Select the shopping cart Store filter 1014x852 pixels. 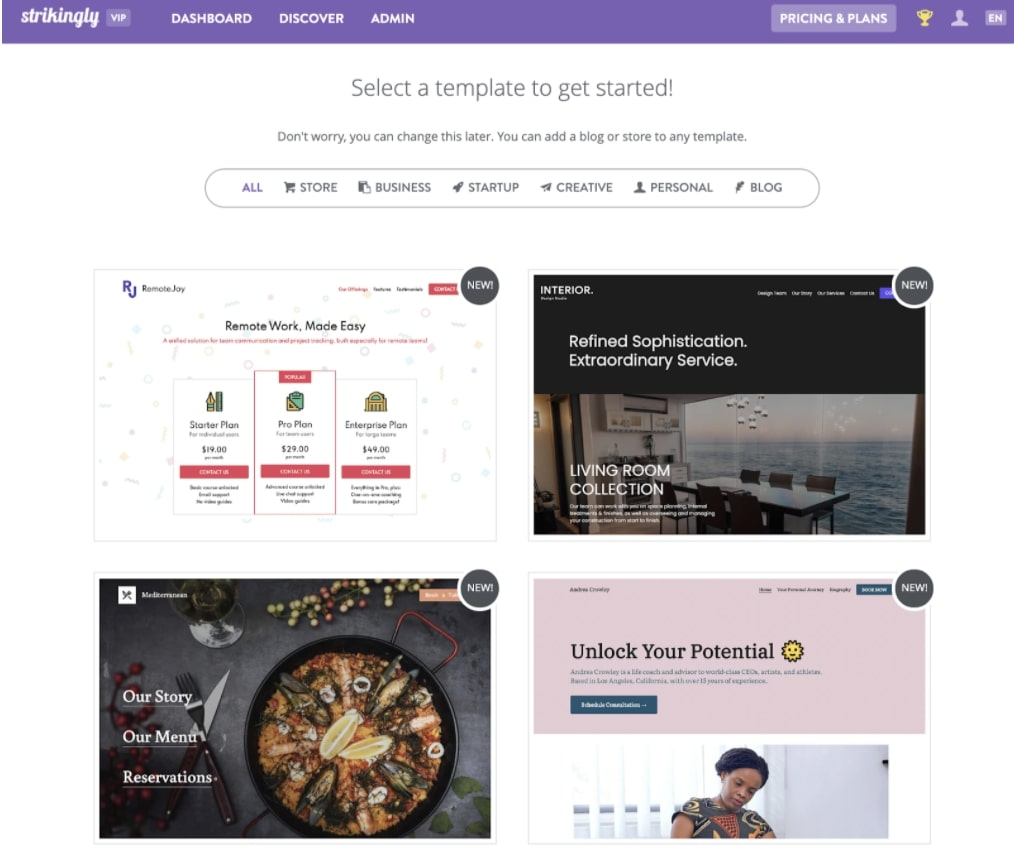pyautogui.click(x=310, y=188)
